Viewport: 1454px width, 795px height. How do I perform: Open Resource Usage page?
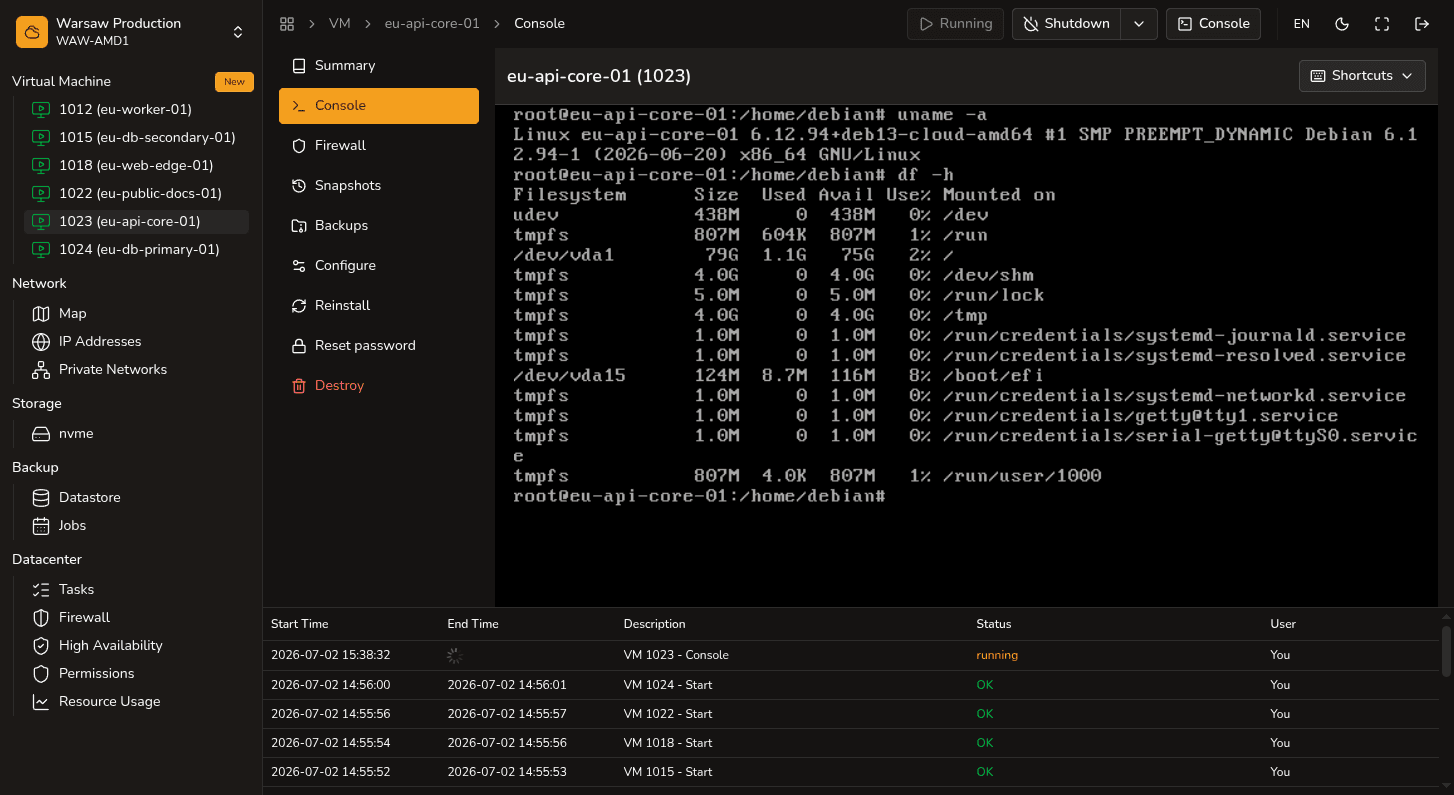pyautogui.click(x=136, y=701)
